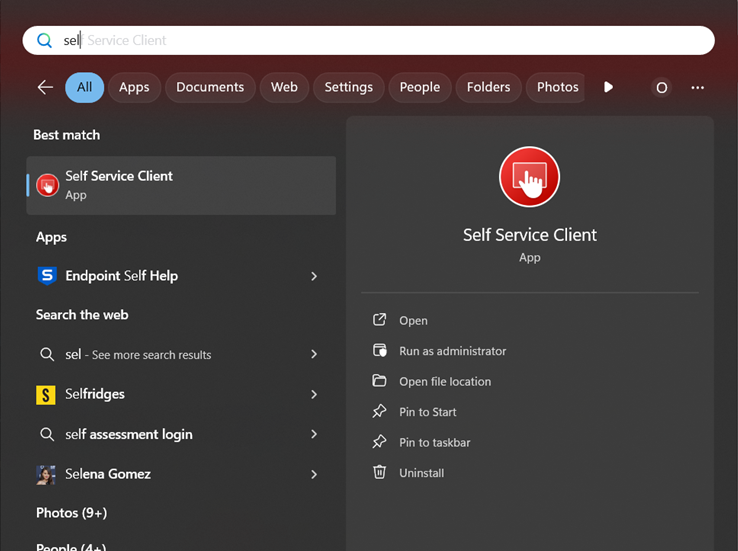Open the Selena Gomez suggestion
Screen dimensions: 738x551
(x=181, y=474)
